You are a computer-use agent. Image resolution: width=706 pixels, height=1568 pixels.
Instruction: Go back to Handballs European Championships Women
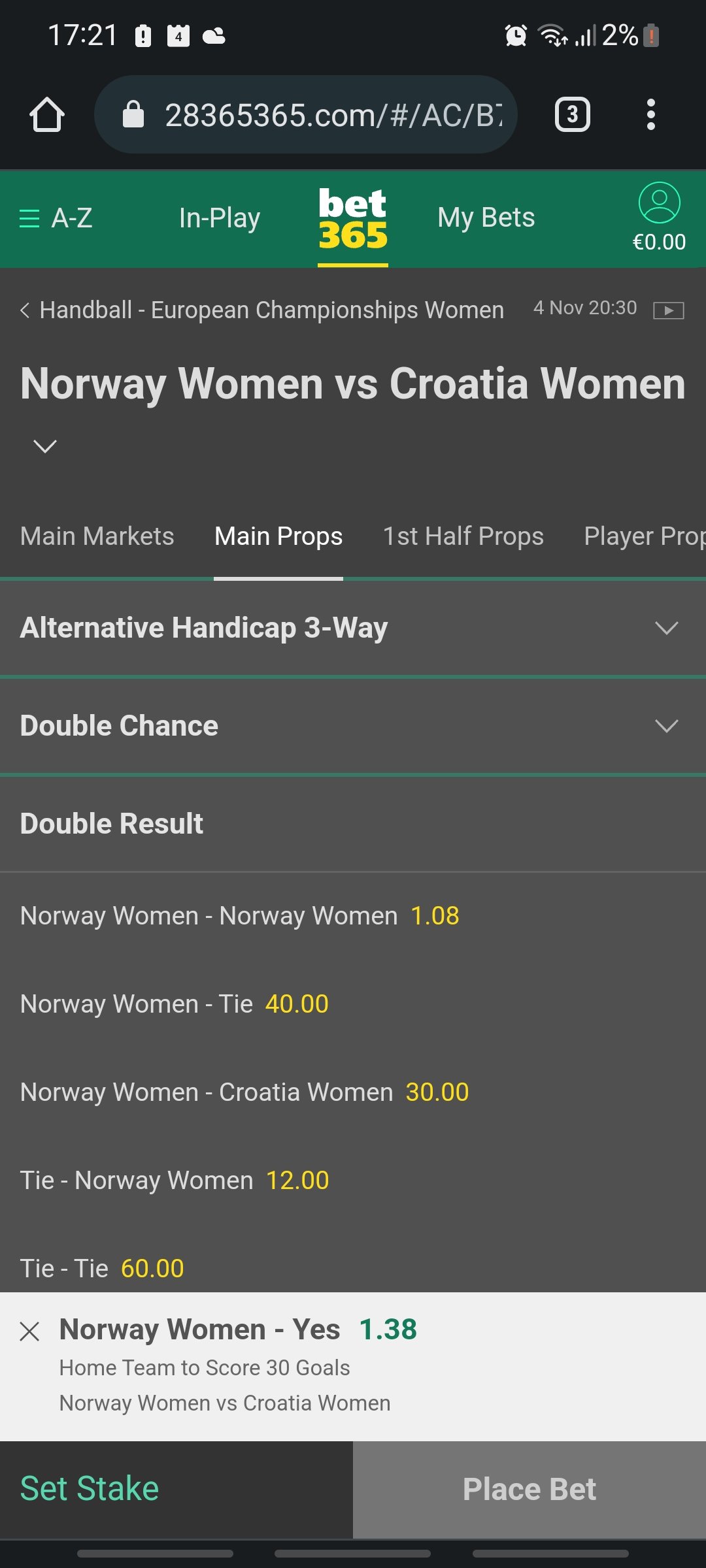263,310
